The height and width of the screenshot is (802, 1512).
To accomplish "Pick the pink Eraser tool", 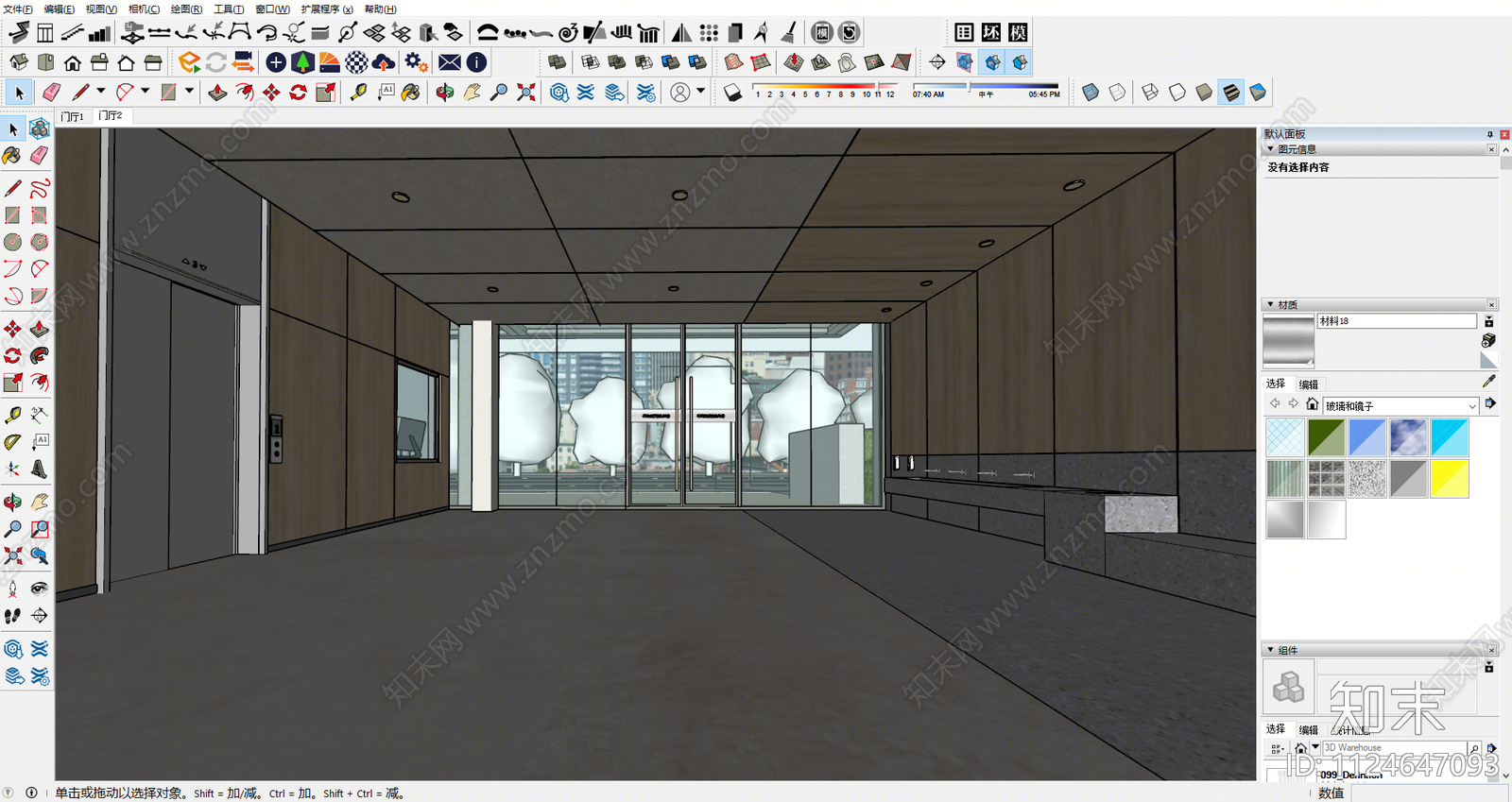I will (x=51, y=93).
